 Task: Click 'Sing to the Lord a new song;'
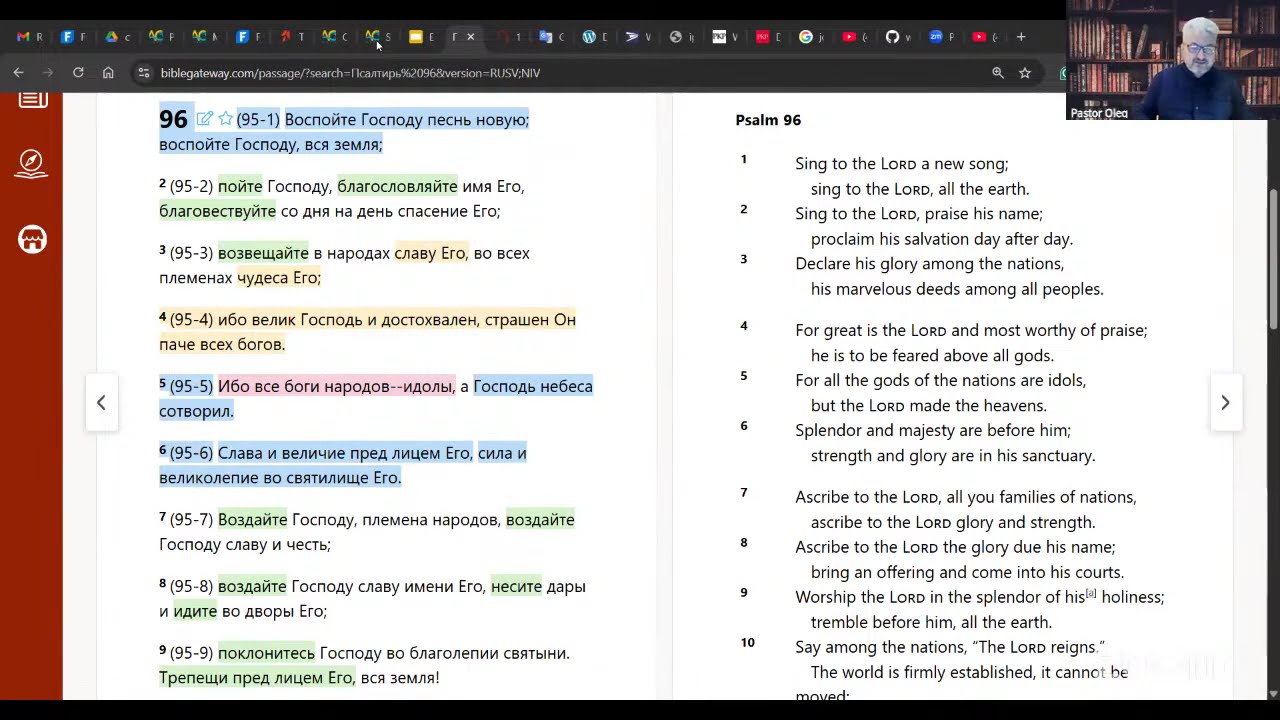(x=901, y=164)
